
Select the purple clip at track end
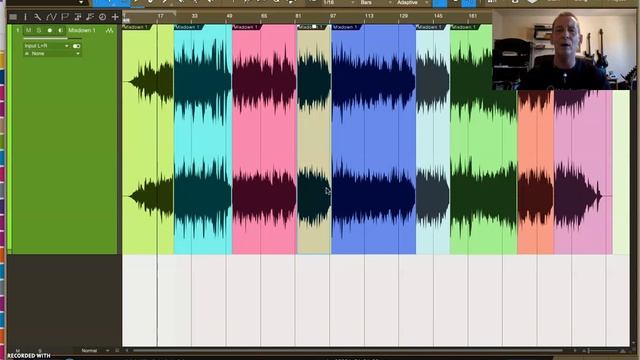coord(583,171)
